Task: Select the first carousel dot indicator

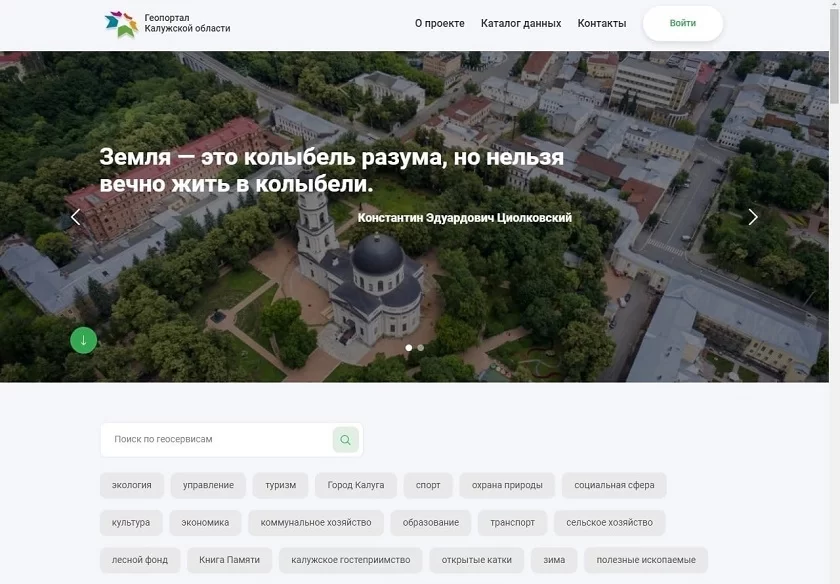Action: tap(408, 348)
